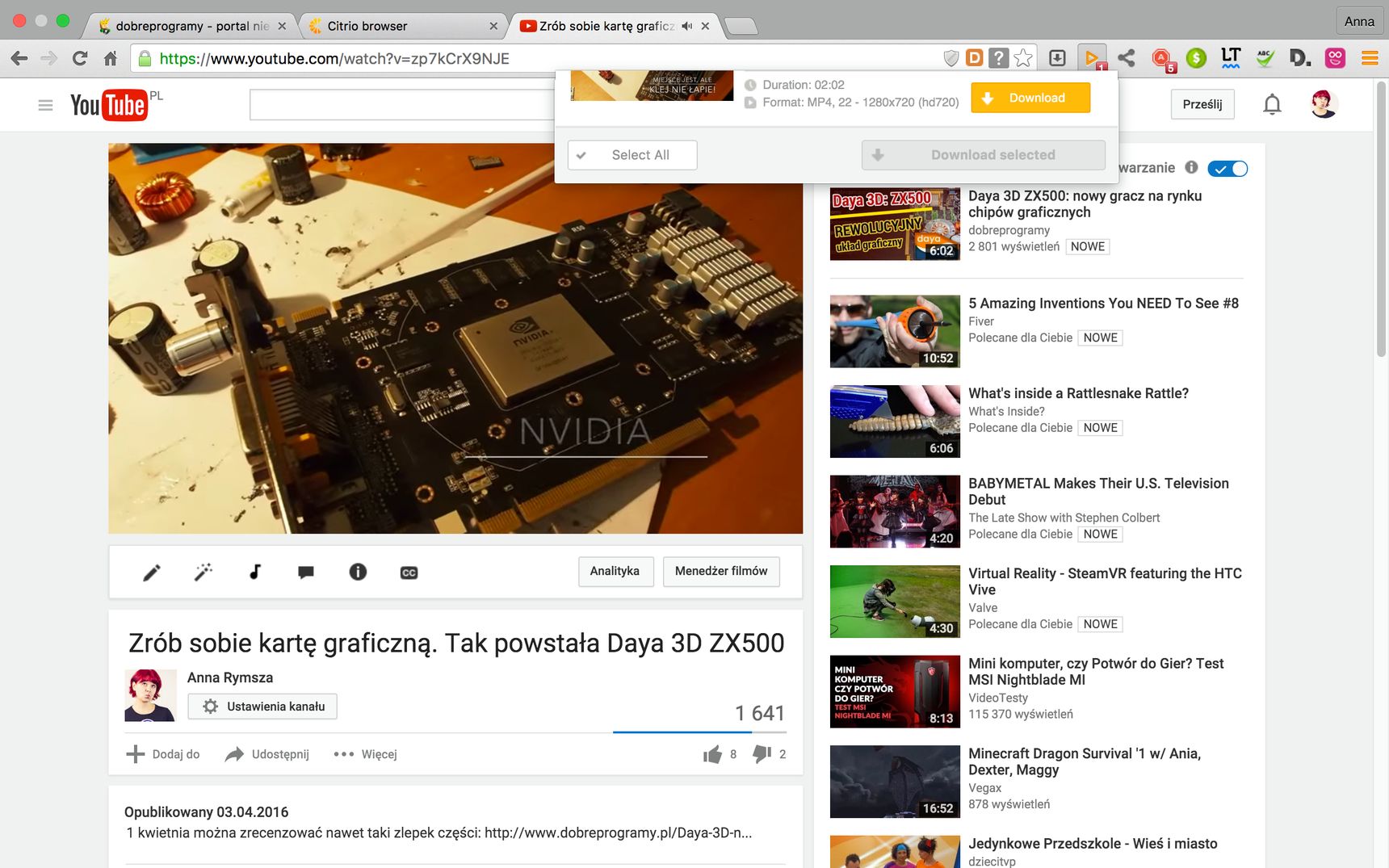The height and width of the screenshot is (868, 1389).
Task: Click the gray question mark icon
Action: 999,58
